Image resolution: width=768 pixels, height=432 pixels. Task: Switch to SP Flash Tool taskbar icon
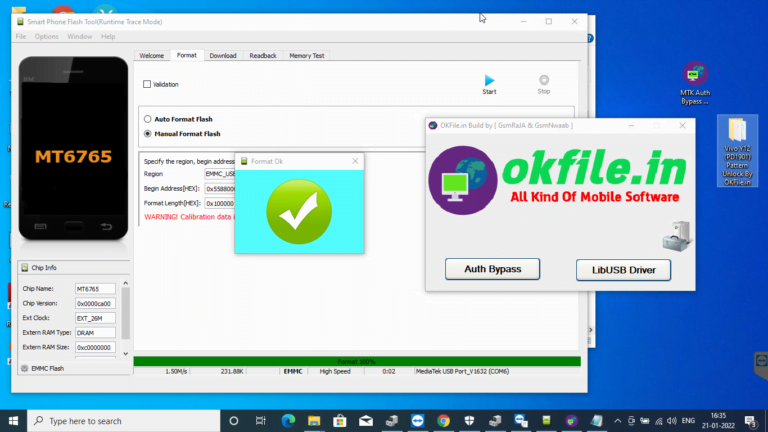[x=546, y=421]
